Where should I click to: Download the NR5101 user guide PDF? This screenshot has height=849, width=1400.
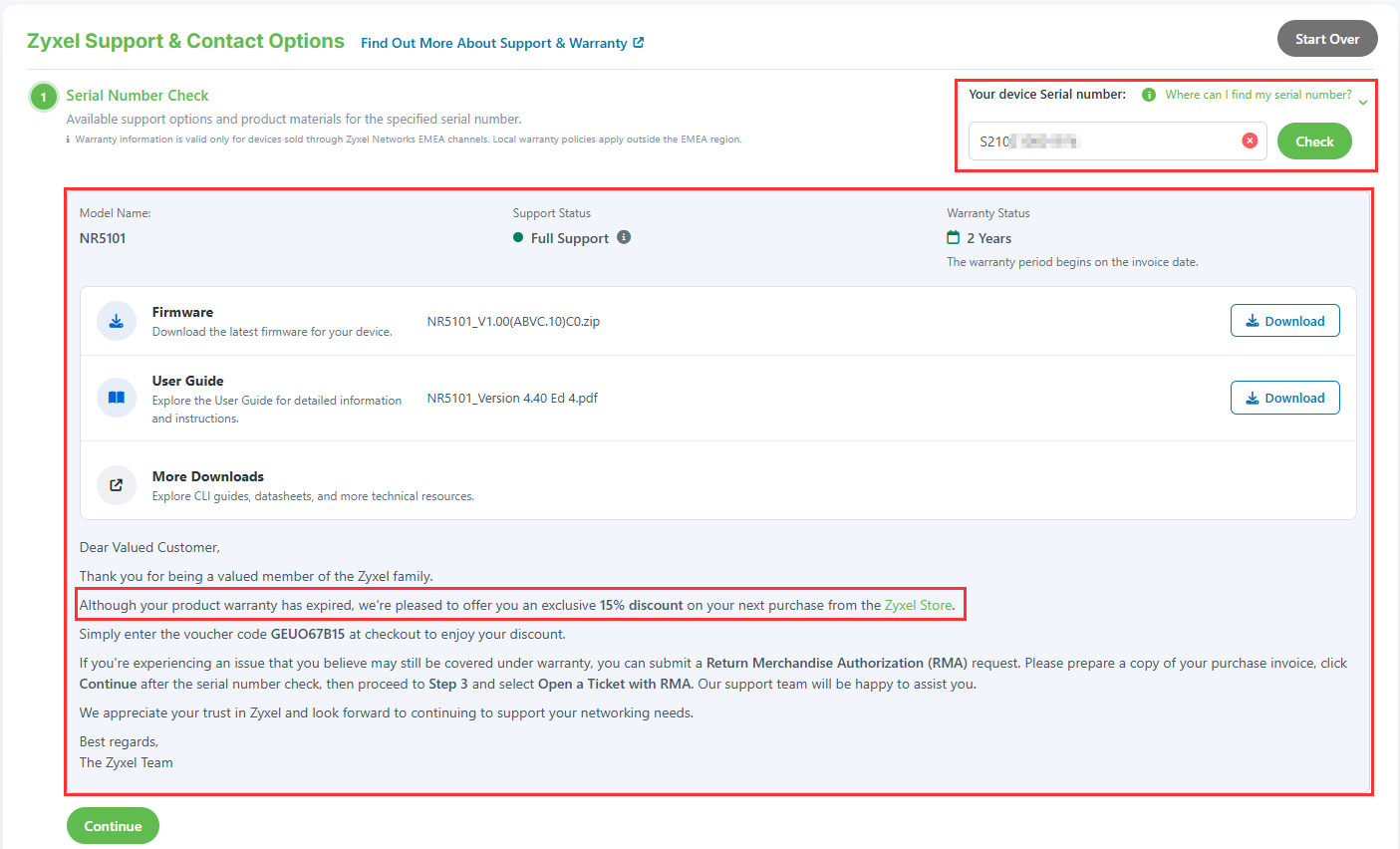[1285, 398]
